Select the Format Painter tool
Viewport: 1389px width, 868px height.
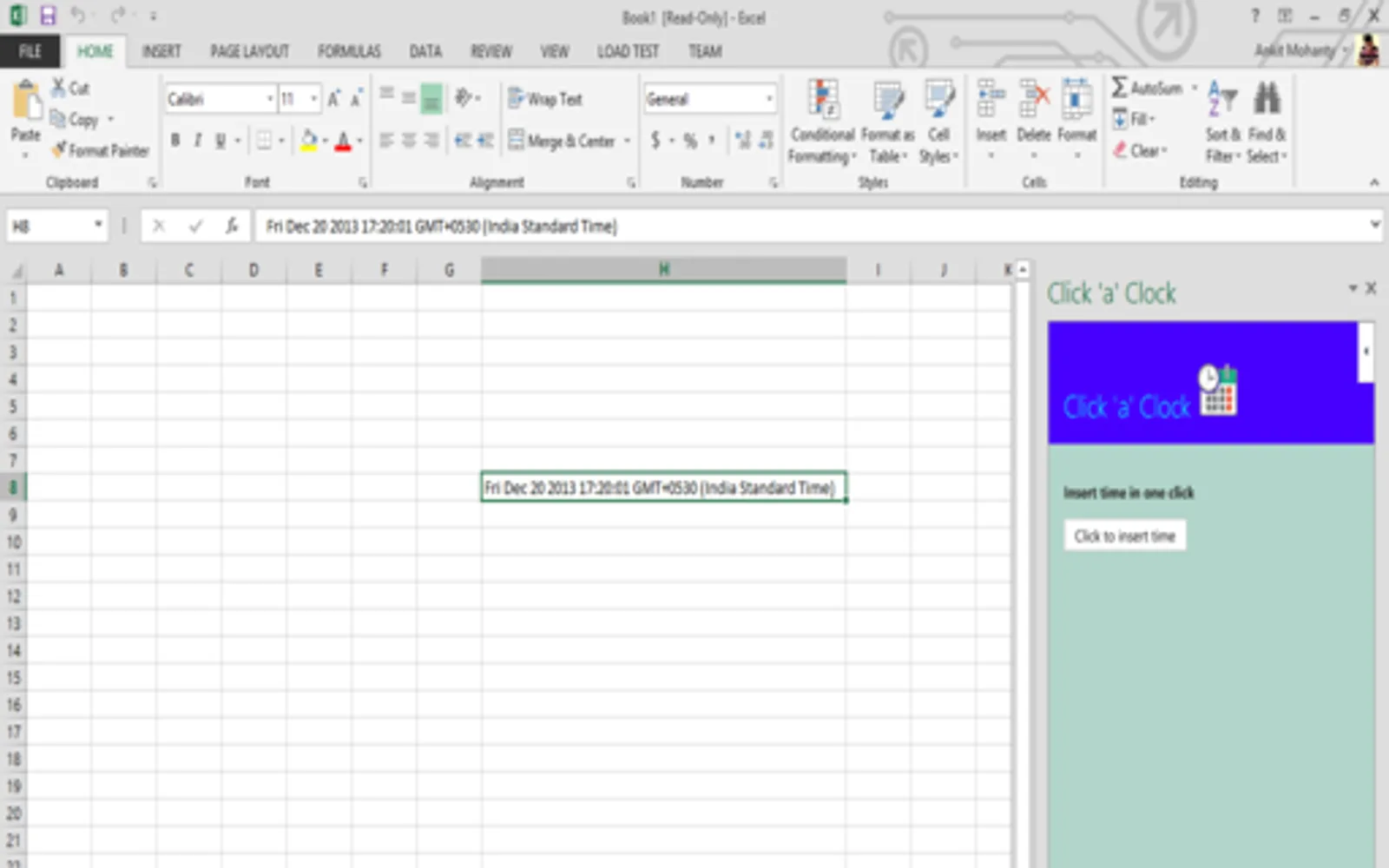coord(100,151)
